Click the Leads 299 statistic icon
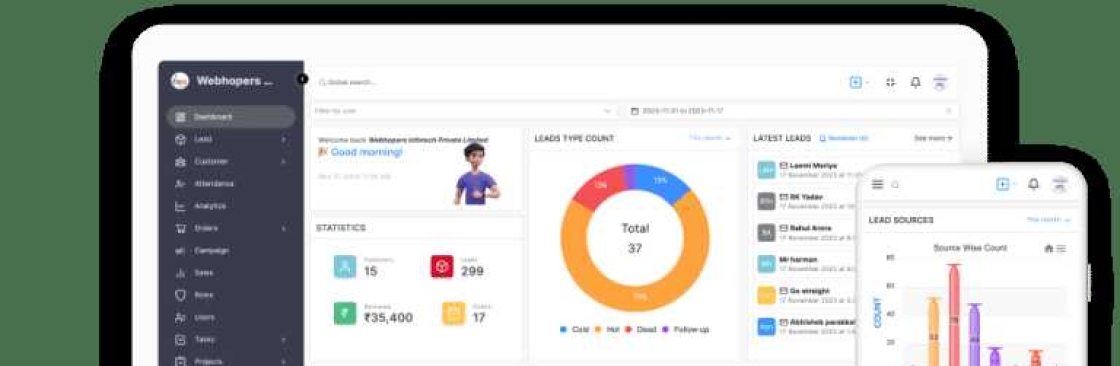1120x366 pixels. pos(442,267)
